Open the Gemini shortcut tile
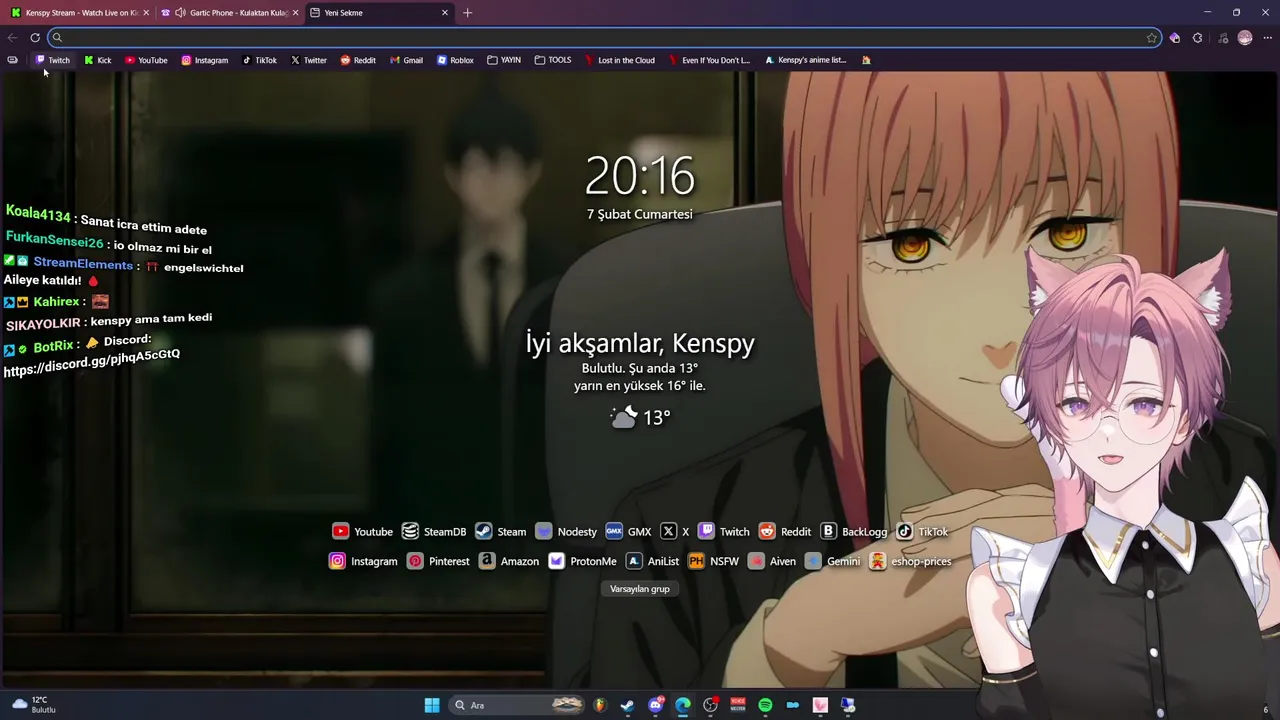The width and height of the screenshot is (1280, 720). 832,562
